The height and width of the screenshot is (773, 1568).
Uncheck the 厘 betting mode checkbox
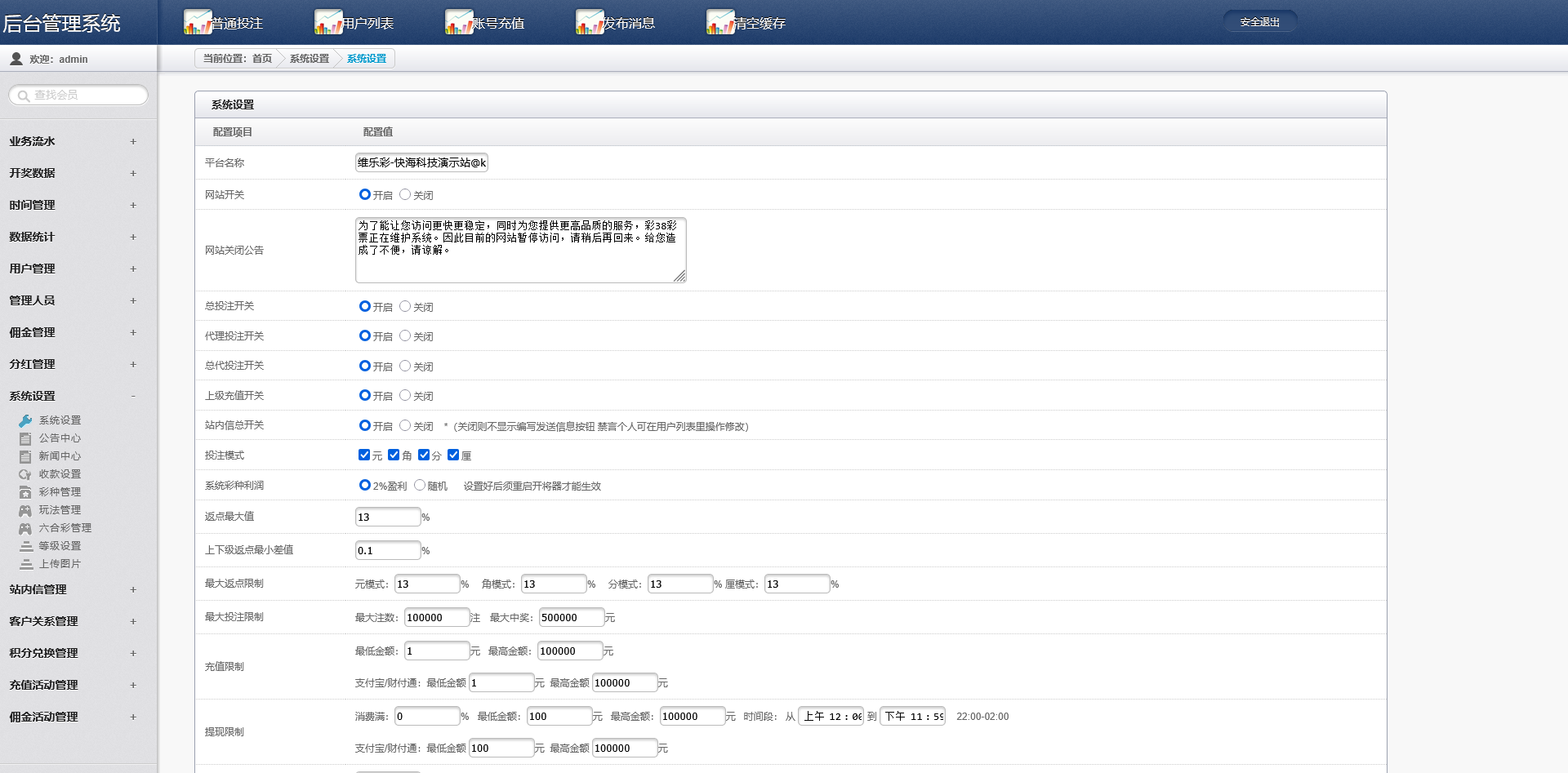453,455
